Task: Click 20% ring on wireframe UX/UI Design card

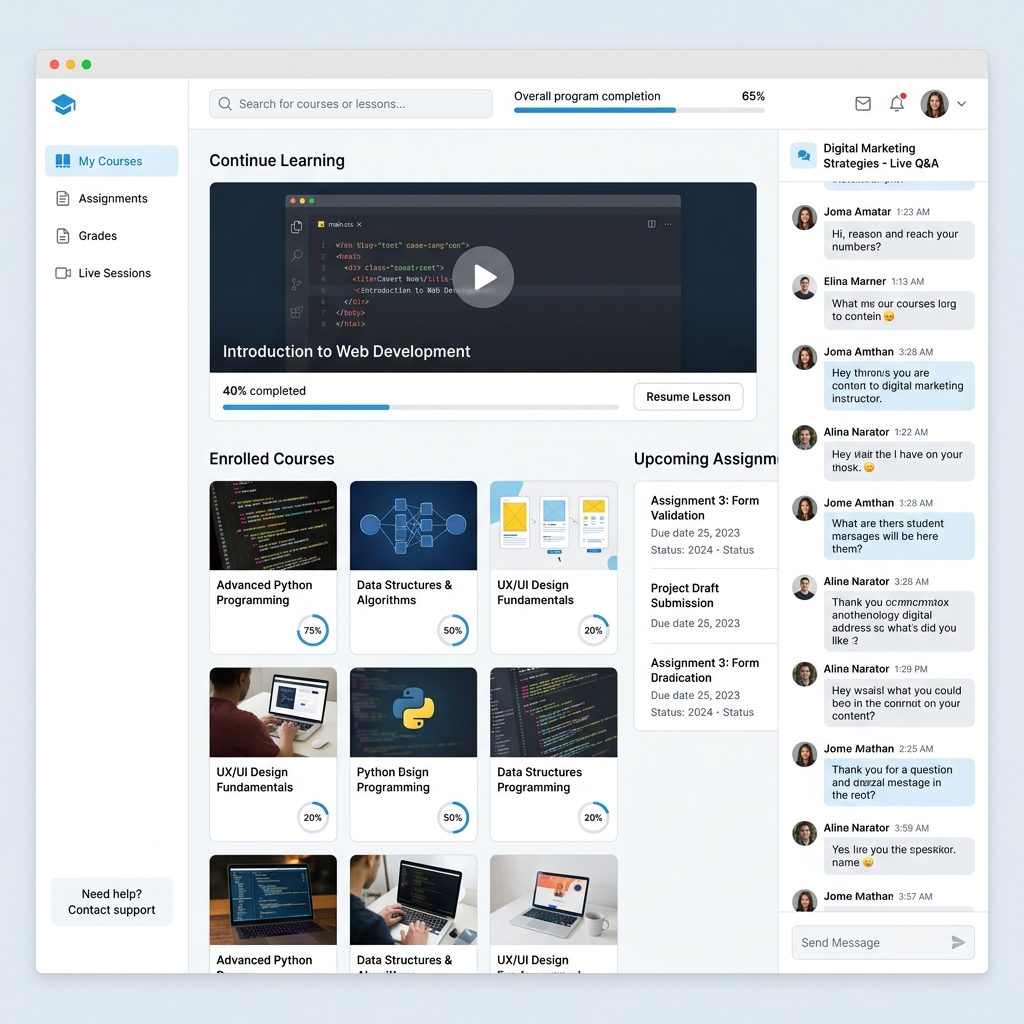Action: click(x=593, y=630)
